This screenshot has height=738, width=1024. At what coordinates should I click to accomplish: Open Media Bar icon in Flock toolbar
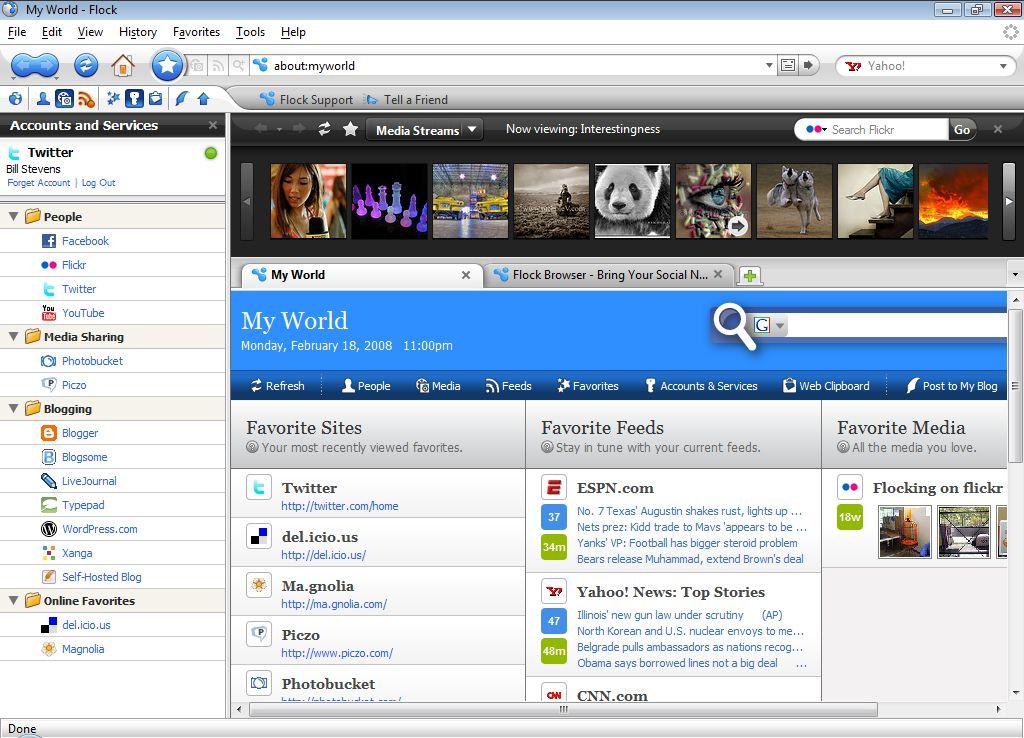64,99
